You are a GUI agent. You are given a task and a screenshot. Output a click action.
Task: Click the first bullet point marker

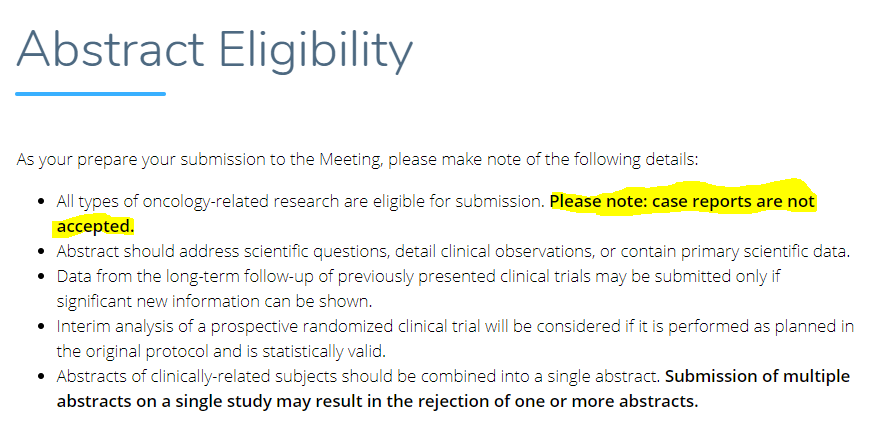[x=40, y=201]
